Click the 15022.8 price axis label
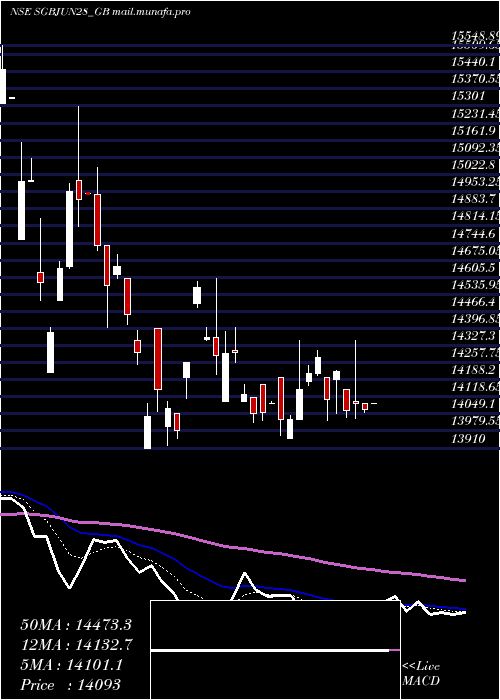Screen dimensions: 500x700 (473, 166)
